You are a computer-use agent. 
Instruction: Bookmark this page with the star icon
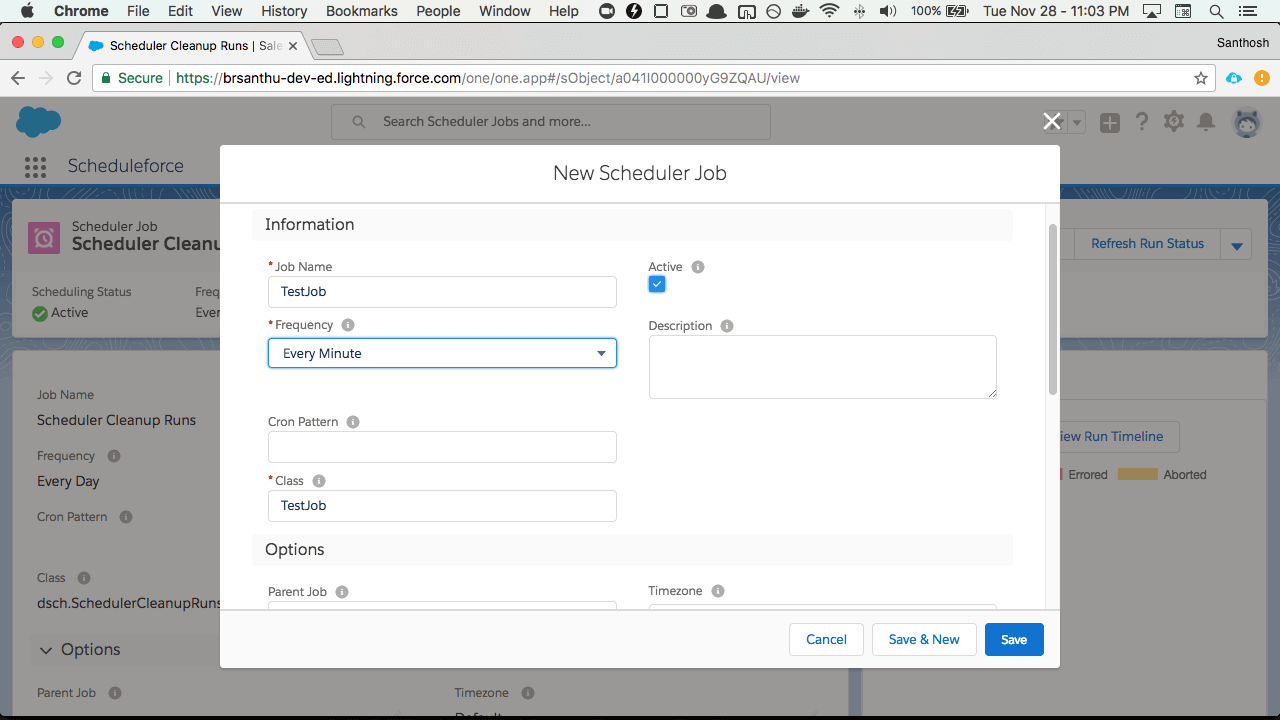point(1201,78)
